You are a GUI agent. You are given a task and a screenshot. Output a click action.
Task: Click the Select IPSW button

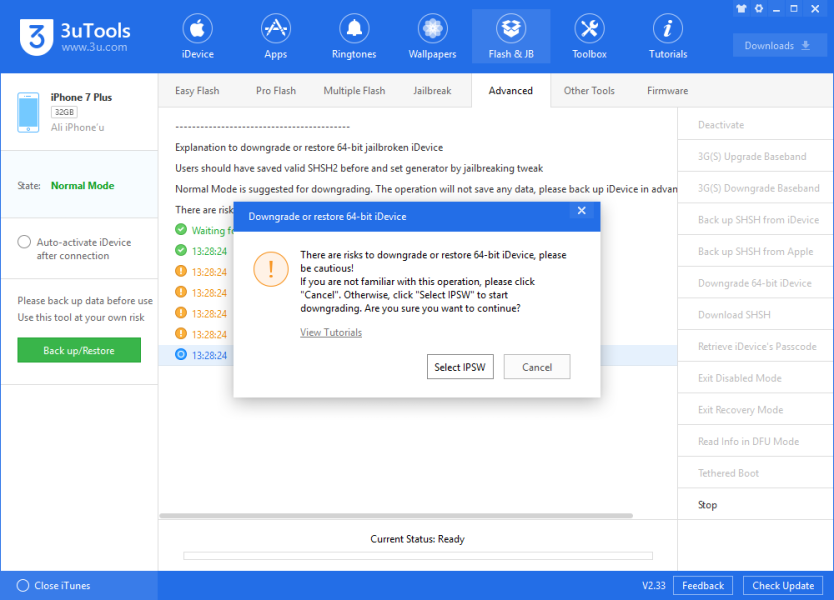coord(460,367)
